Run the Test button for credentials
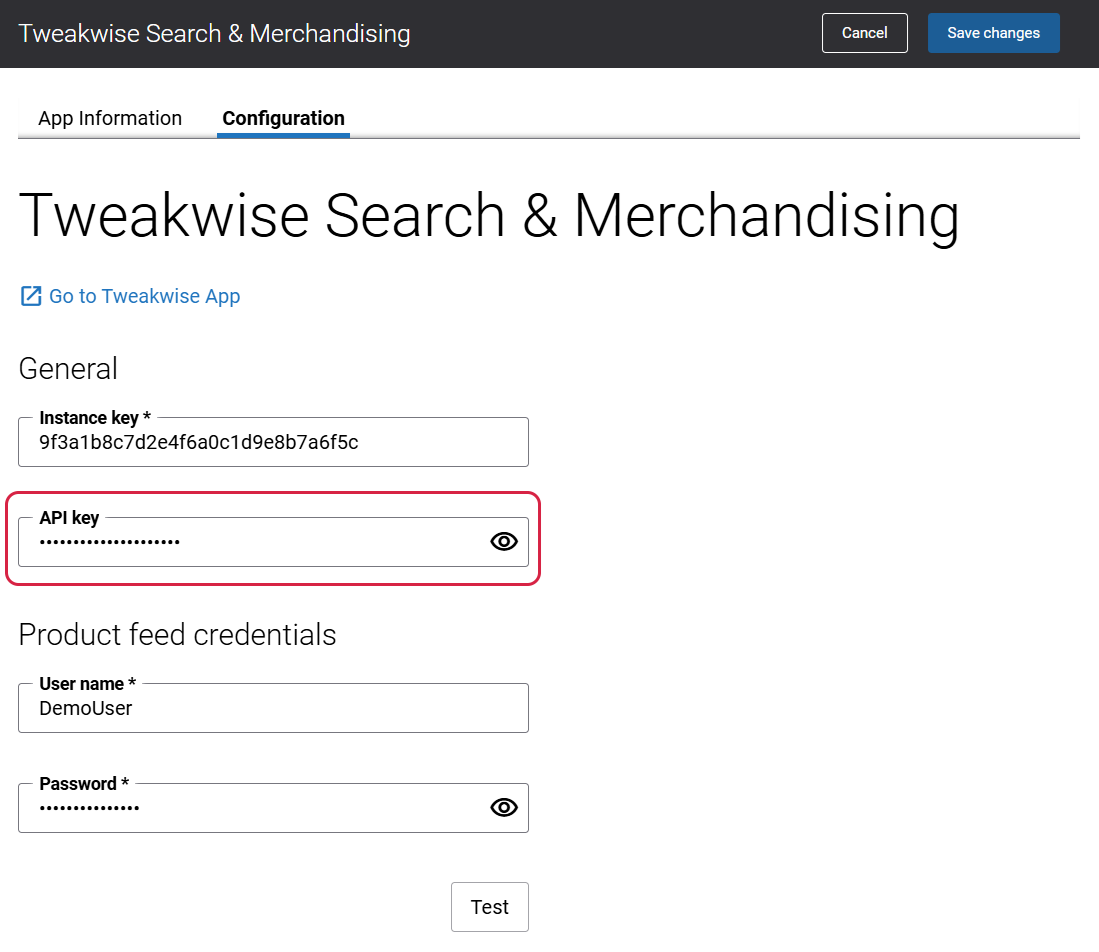This screenshot has width=1099, height=952. tap(490, 907)
